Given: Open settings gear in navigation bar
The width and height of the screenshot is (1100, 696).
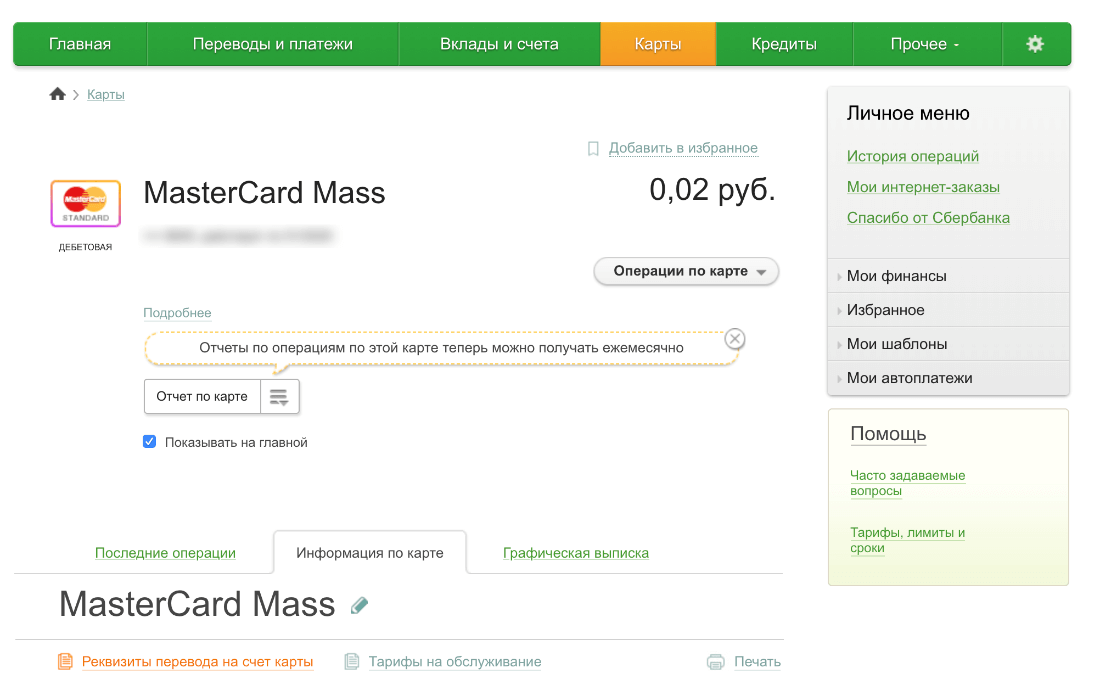Looking at the screenshot, I should click(x=1035, y=44).
